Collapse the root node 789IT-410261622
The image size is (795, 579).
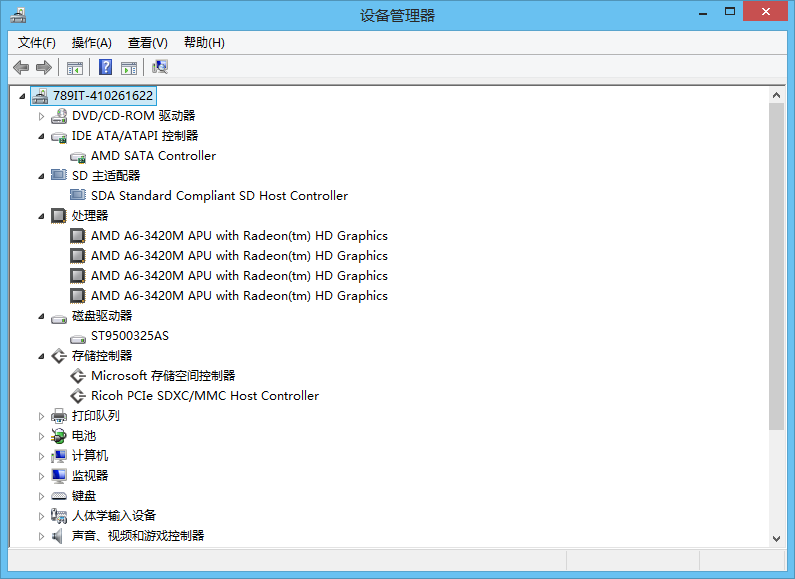coord(22,96)
